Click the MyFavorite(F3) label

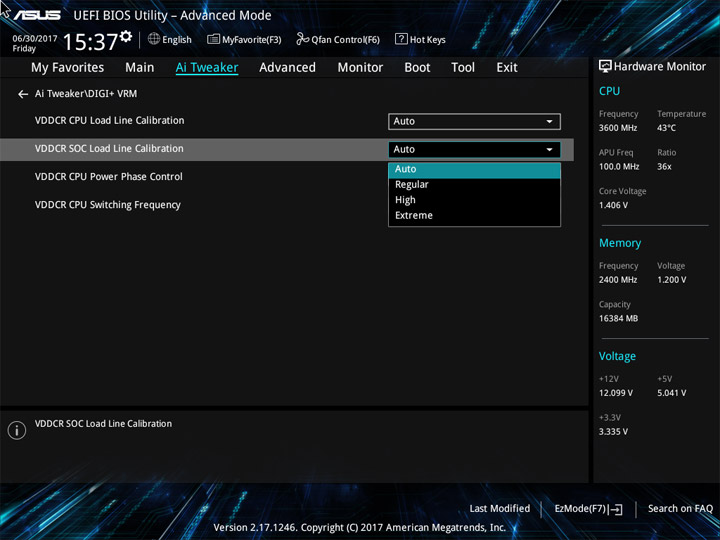click(x=252, y=40)
